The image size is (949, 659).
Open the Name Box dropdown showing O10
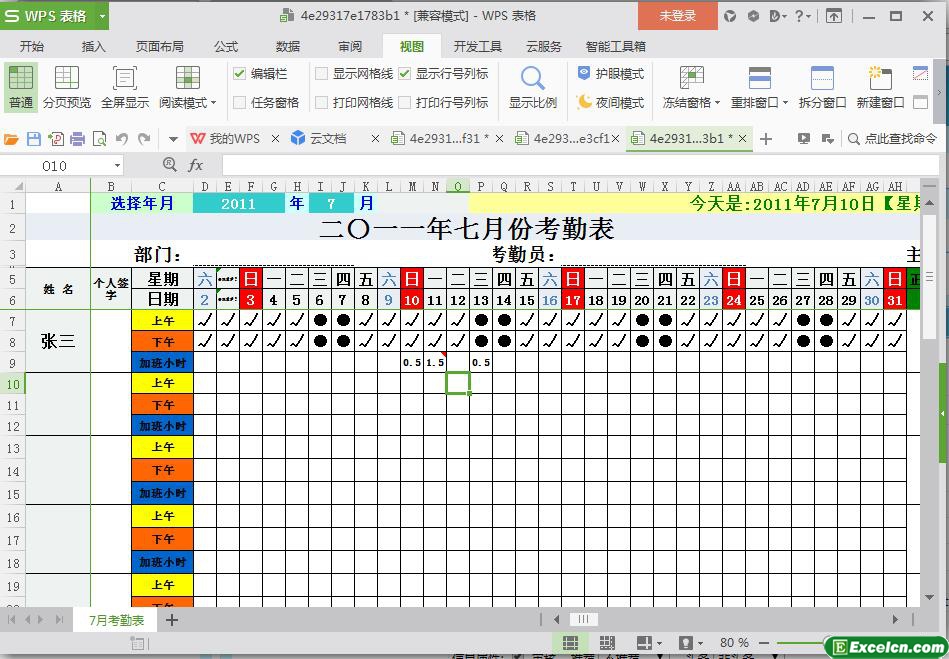pyautogui.click(x=117, y=165)
